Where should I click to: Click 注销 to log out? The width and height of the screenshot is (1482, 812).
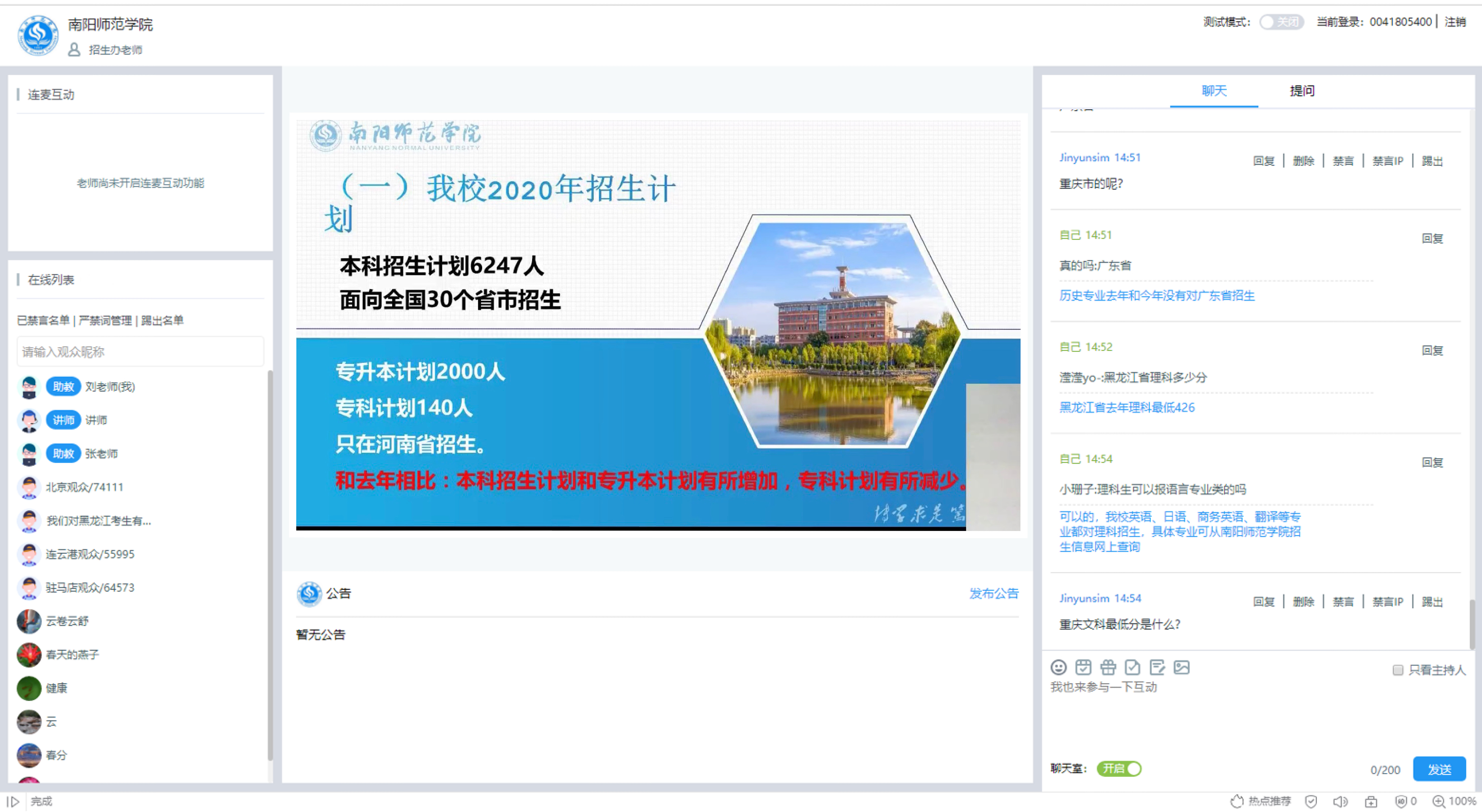point(1455,22)
